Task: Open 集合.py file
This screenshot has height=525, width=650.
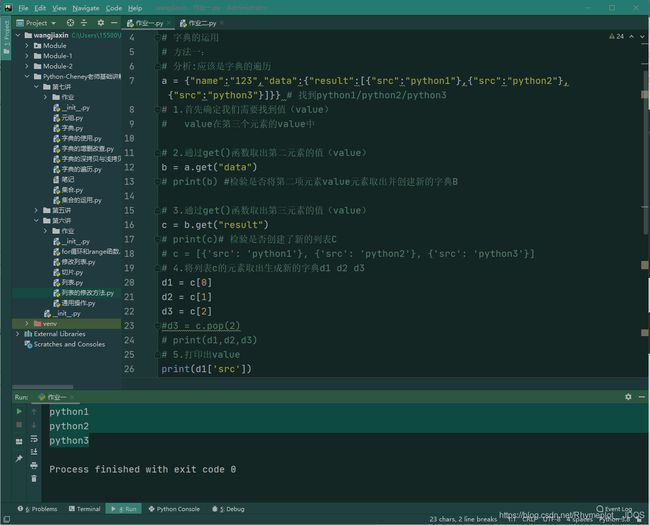Action: [68, 190]
